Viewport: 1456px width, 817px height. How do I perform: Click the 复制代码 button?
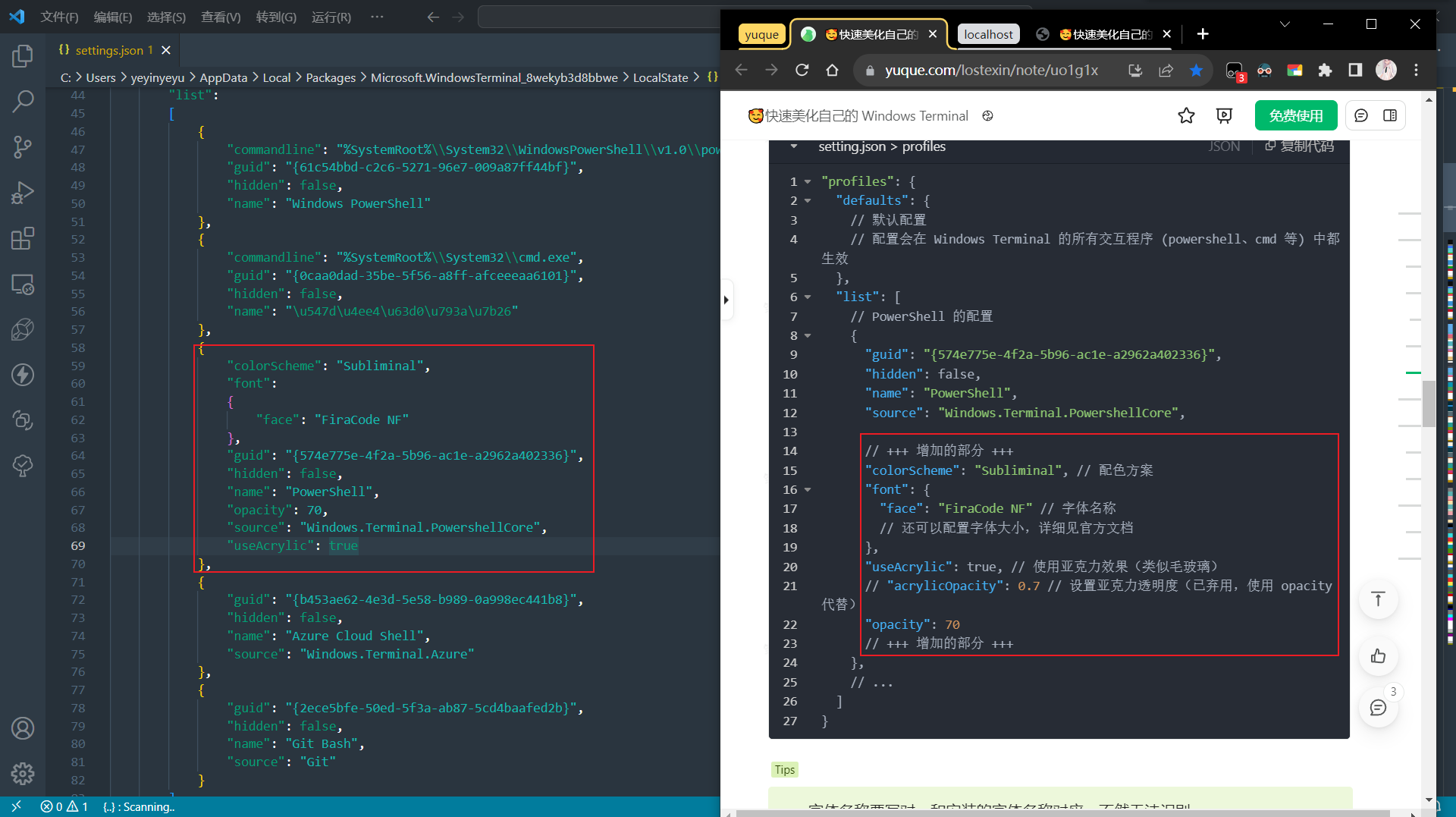pos(1299,146)
